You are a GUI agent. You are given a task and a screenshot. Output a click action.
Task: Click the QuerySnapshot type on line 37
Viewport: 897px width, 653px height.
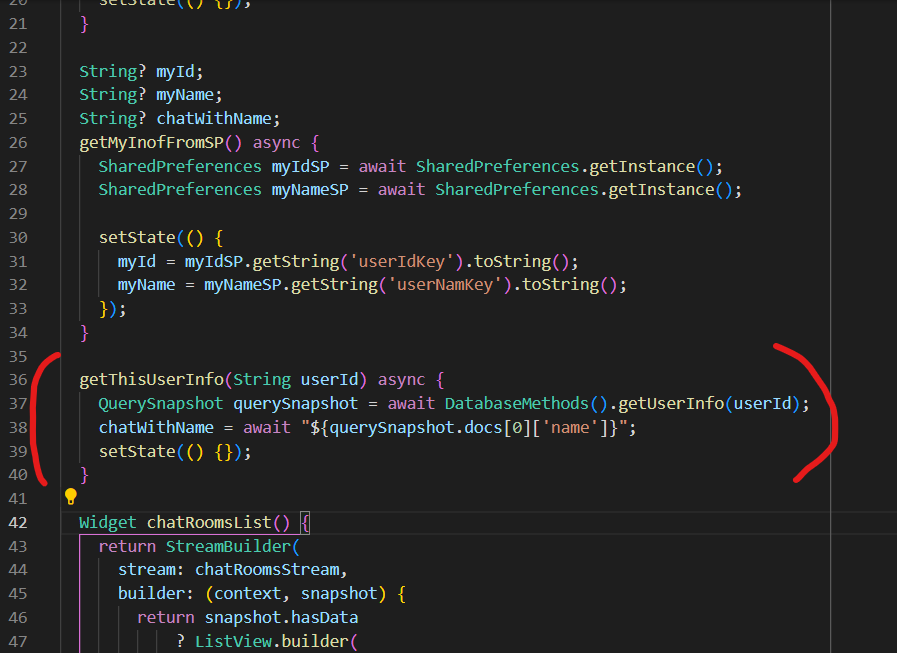(161, 404)
